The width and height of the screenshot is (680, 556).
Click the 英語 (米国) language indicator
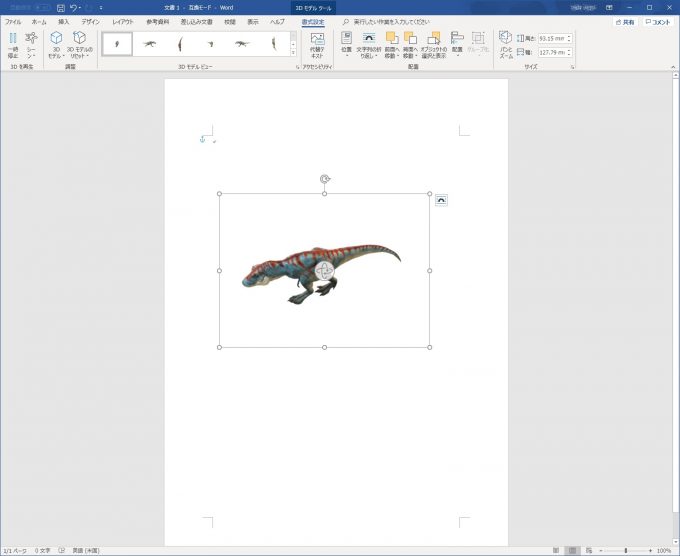pos(86,551)
